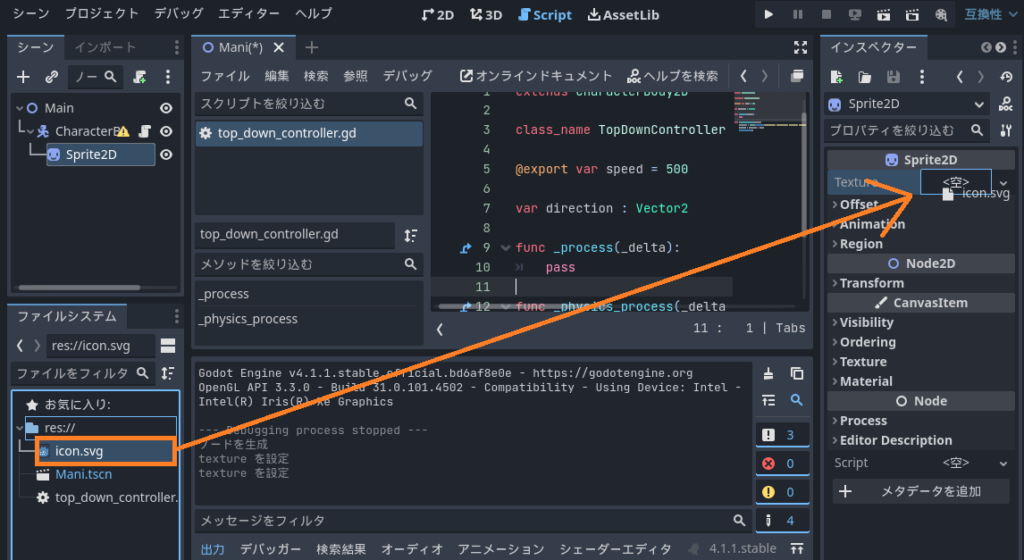Stop the running project
This screenshot has height=560, width=1024.
(826, 14)
